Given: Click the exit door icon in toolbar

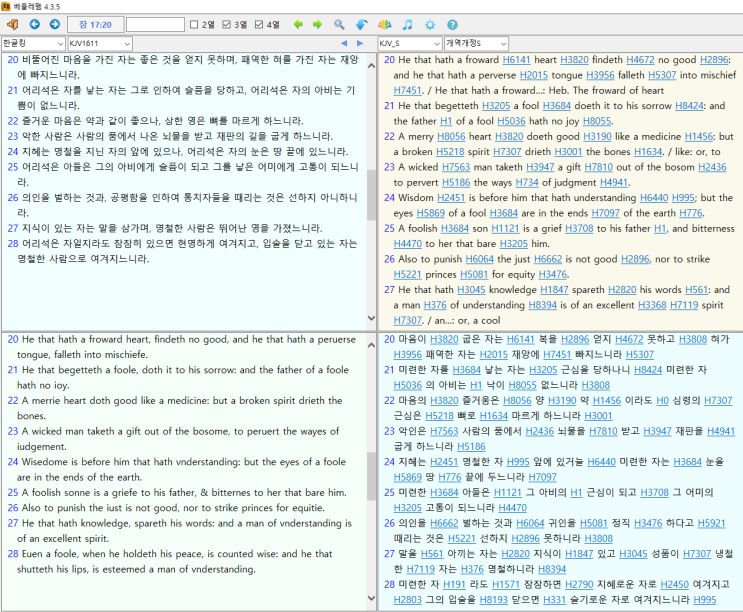Looking at the screenshot, I should [x=12, y=25].
